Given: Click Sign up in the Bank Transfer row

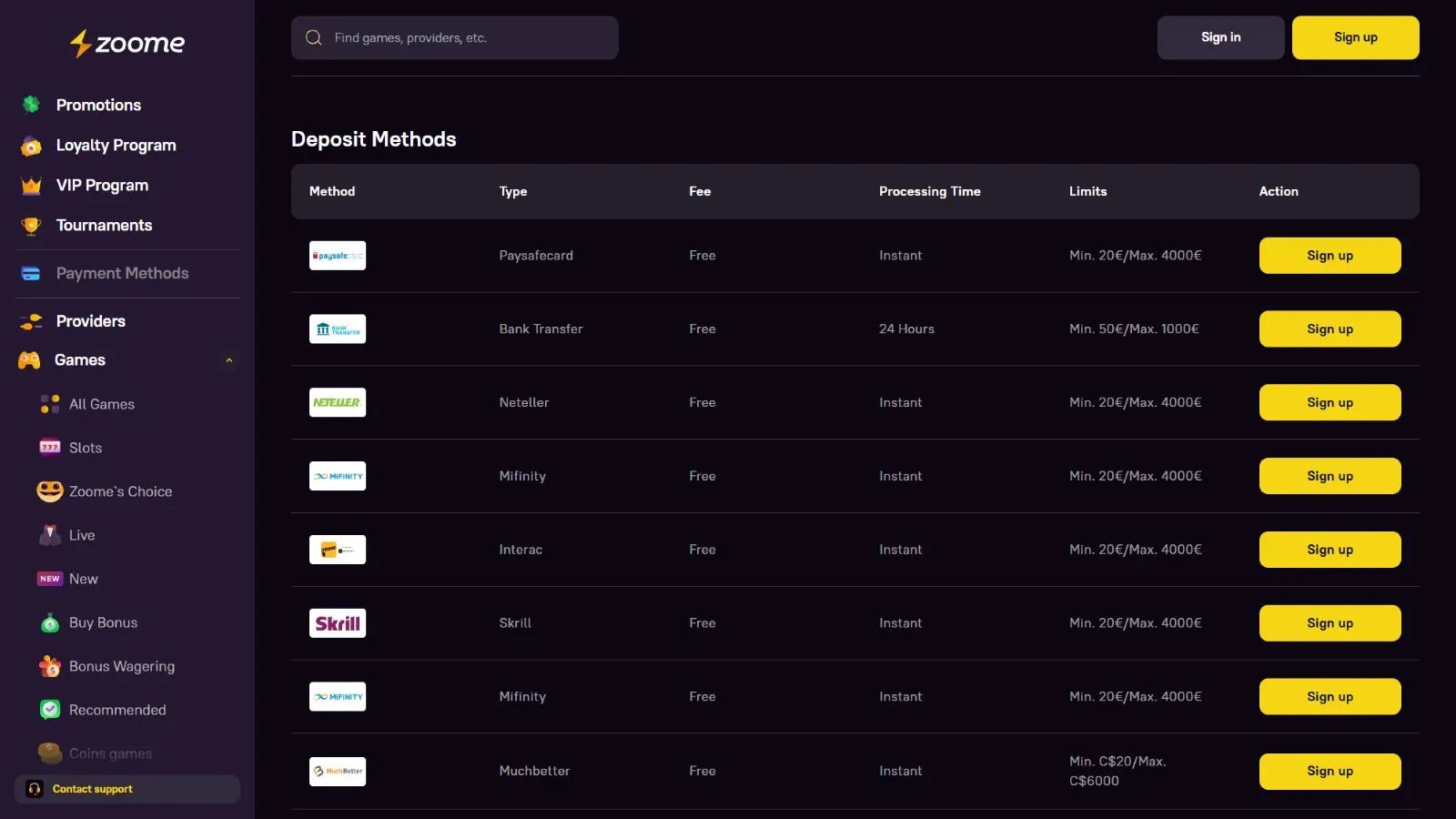Looking at the screenshot, I should (1330, 329).
